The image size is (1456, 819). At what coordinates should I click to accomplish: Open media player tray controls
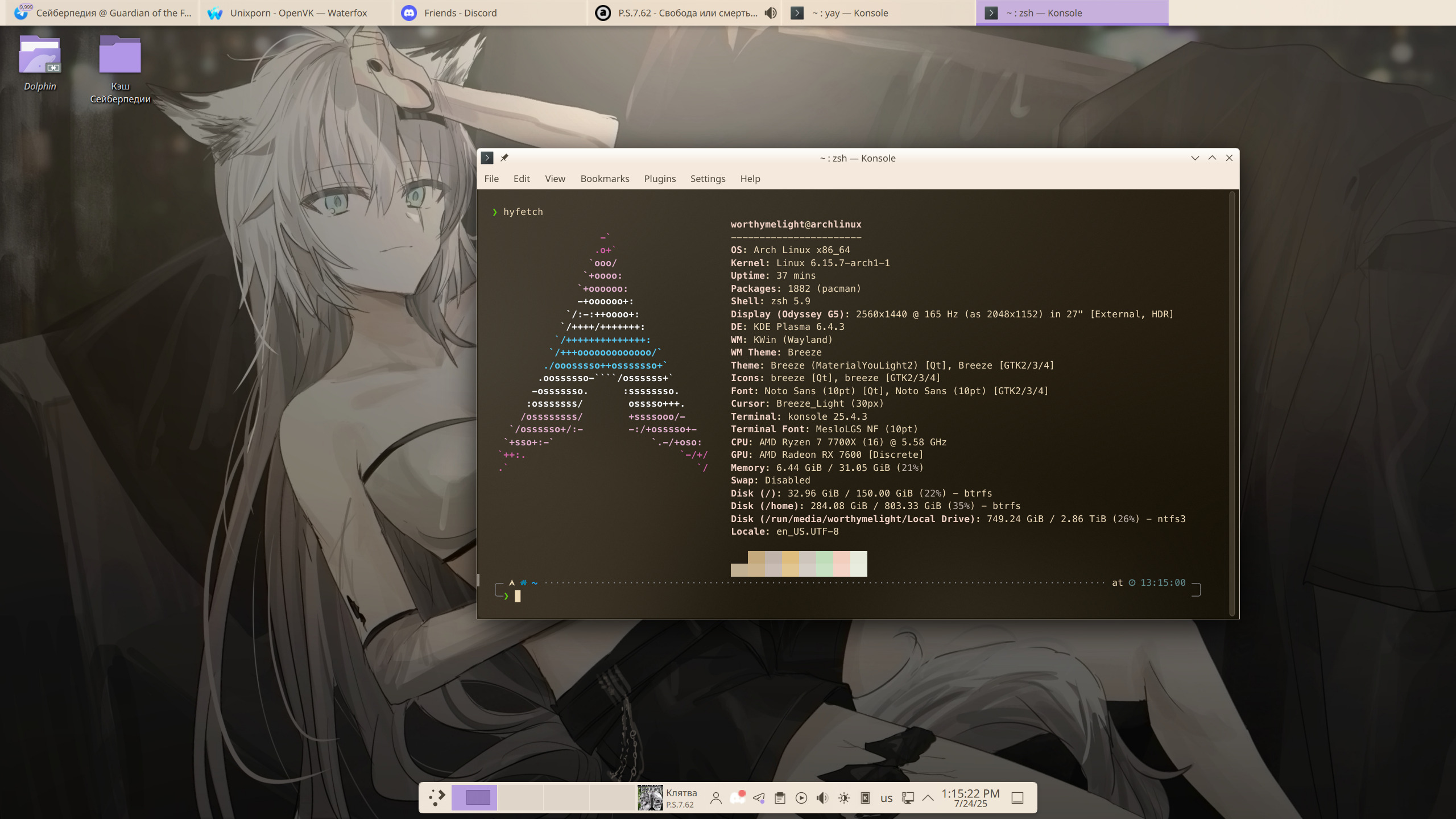801,798
